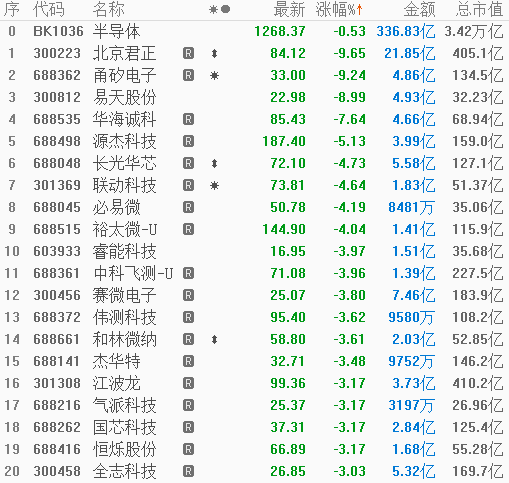This screenshot has width=509, height=483.
Task: Click the R badge for 杰华特
Action: pos(188,361)
